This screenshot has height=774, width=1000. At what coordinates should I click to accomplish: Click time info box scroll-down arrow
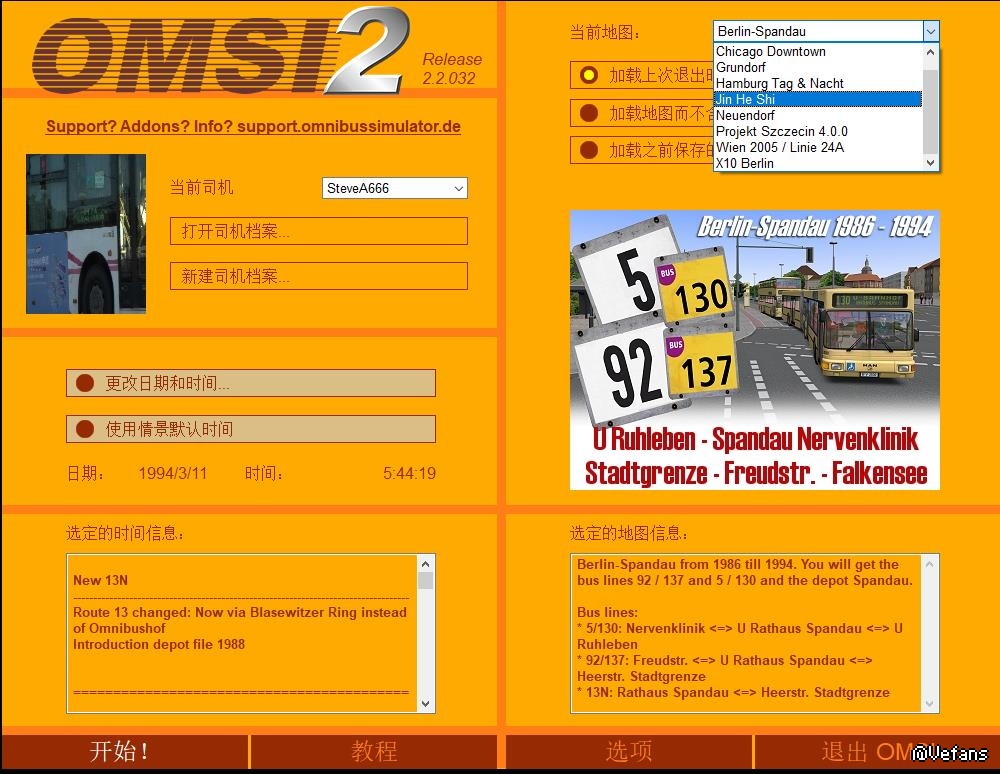pos(425,704)
